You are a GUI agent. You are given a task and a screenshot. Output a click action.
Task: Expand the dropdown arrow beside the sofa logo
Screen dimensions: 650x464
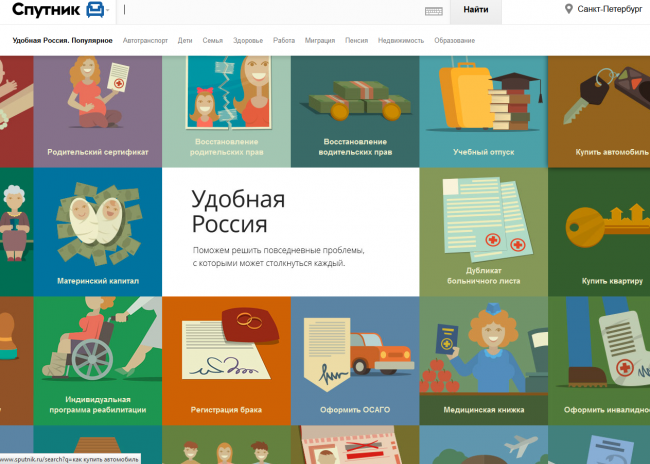(108, 10)
